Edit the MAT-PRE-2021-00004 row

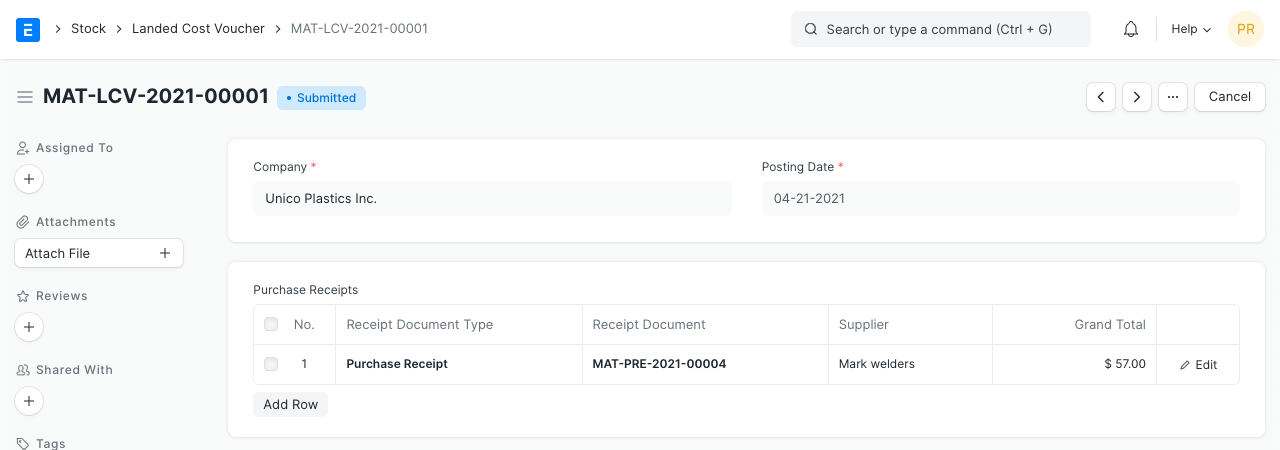tap(1198, 365)
